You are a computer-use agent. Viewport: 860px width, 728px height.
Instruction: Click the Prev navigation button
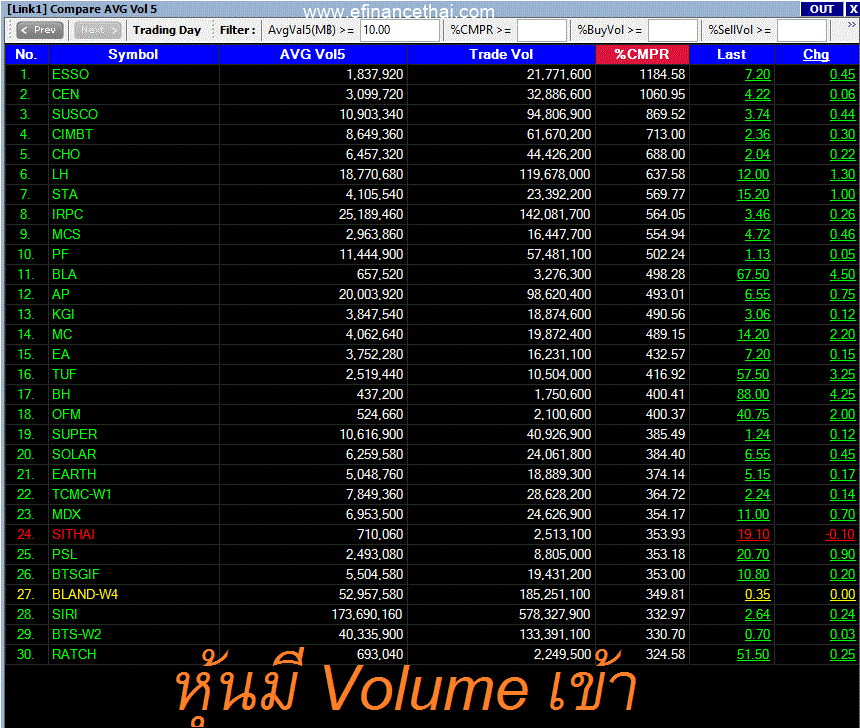(x=39, y=30)
